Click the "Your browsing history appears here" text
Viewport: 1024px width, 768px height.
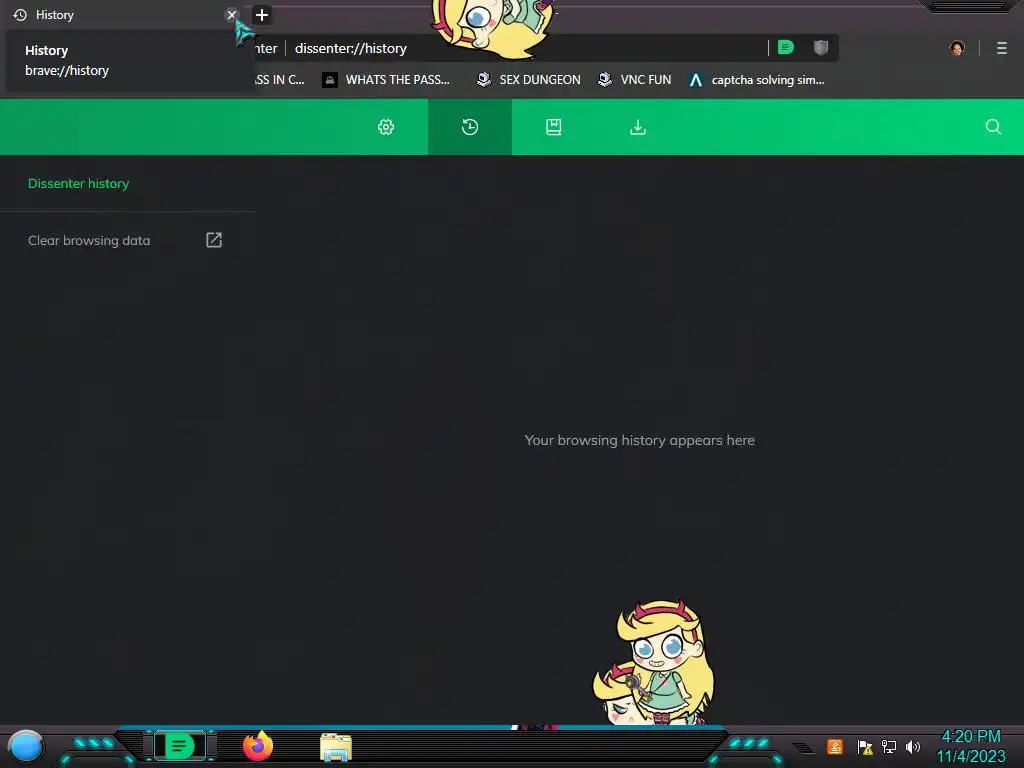639,440
